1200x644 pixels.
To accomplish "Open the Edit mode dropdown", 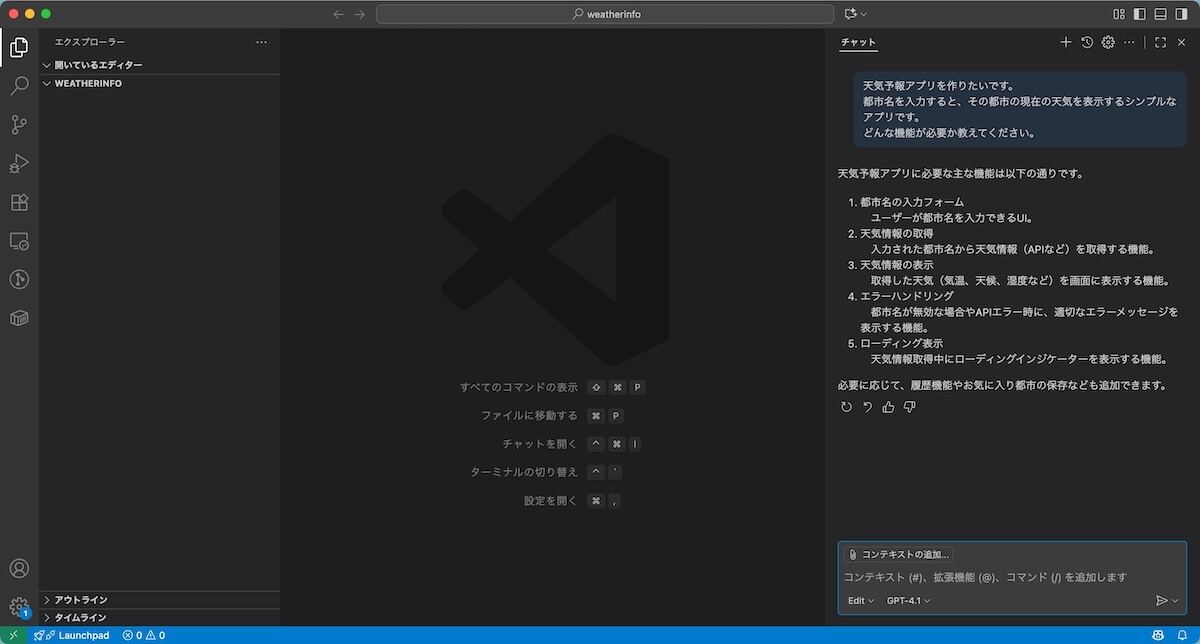I will click(x=860, y=600).
